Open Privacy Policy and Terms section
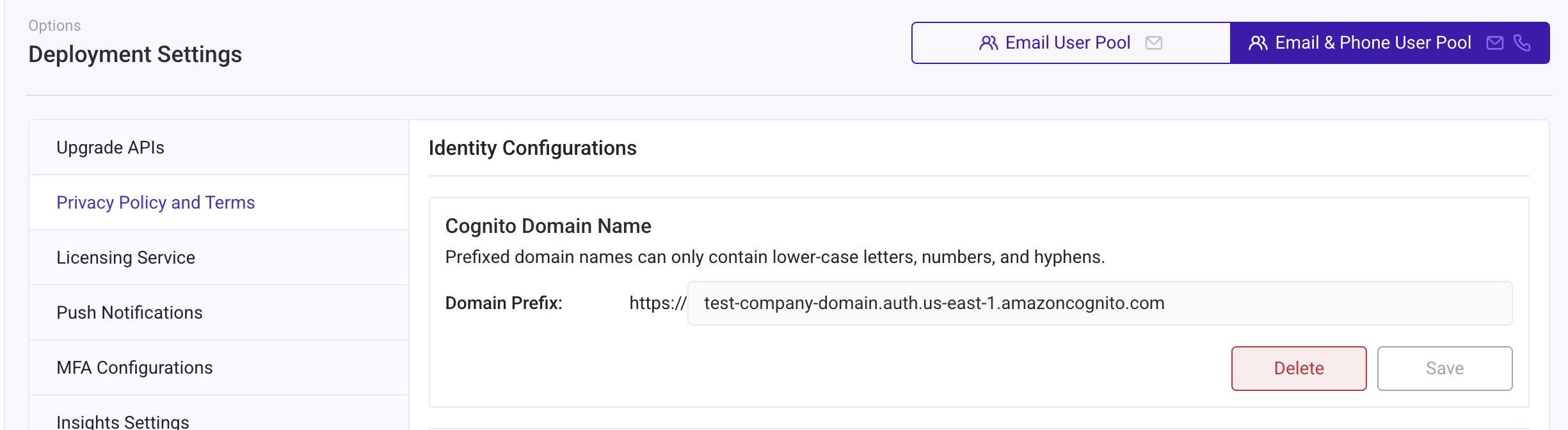 pos(219,203)
